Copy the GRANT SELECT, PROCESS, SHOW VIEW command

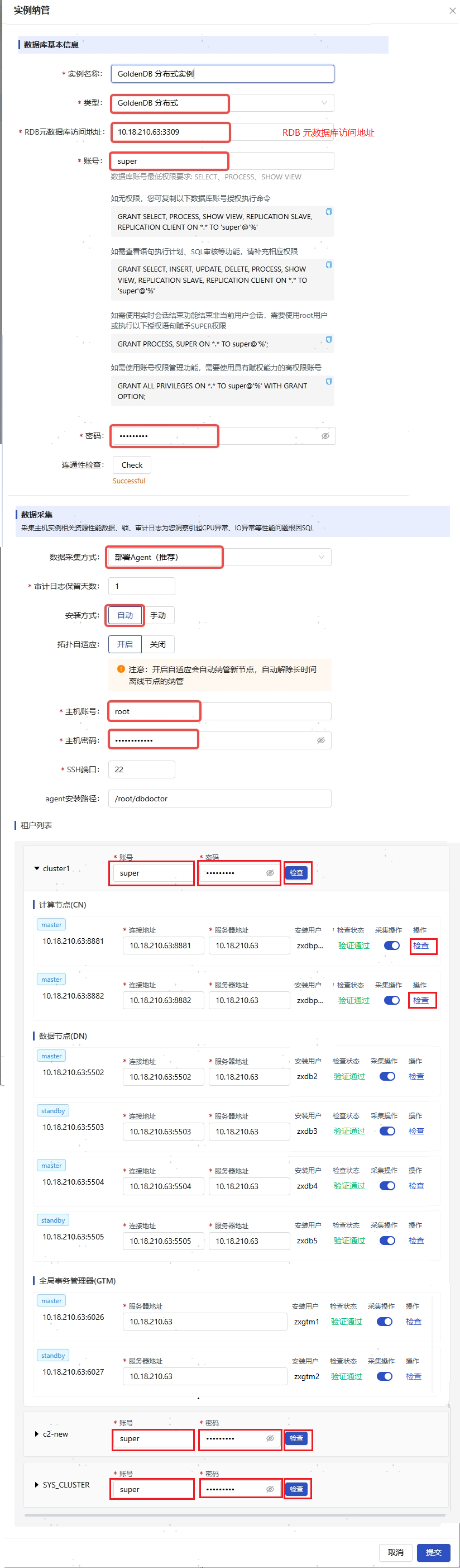[x=329, y=212]
